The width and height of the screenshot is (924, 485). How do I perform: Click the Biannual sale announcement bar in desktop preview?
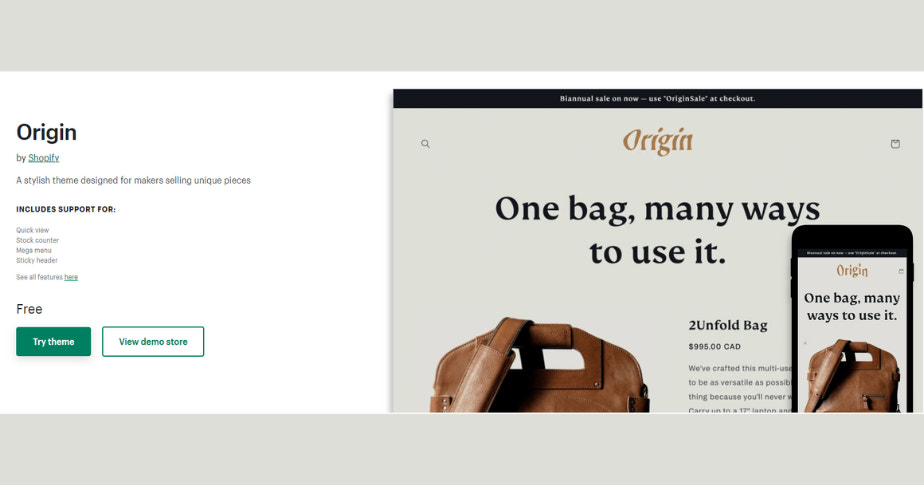tap(657, 99)
